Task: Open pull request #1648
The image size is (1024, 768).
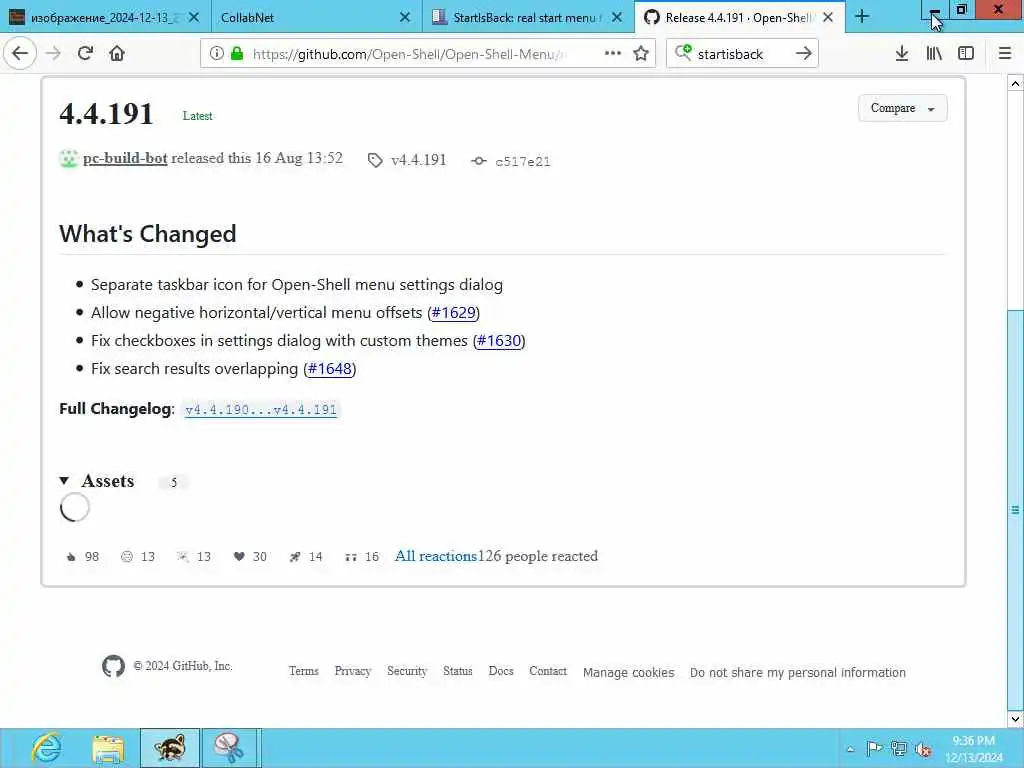Action: [x=330, y=369]
